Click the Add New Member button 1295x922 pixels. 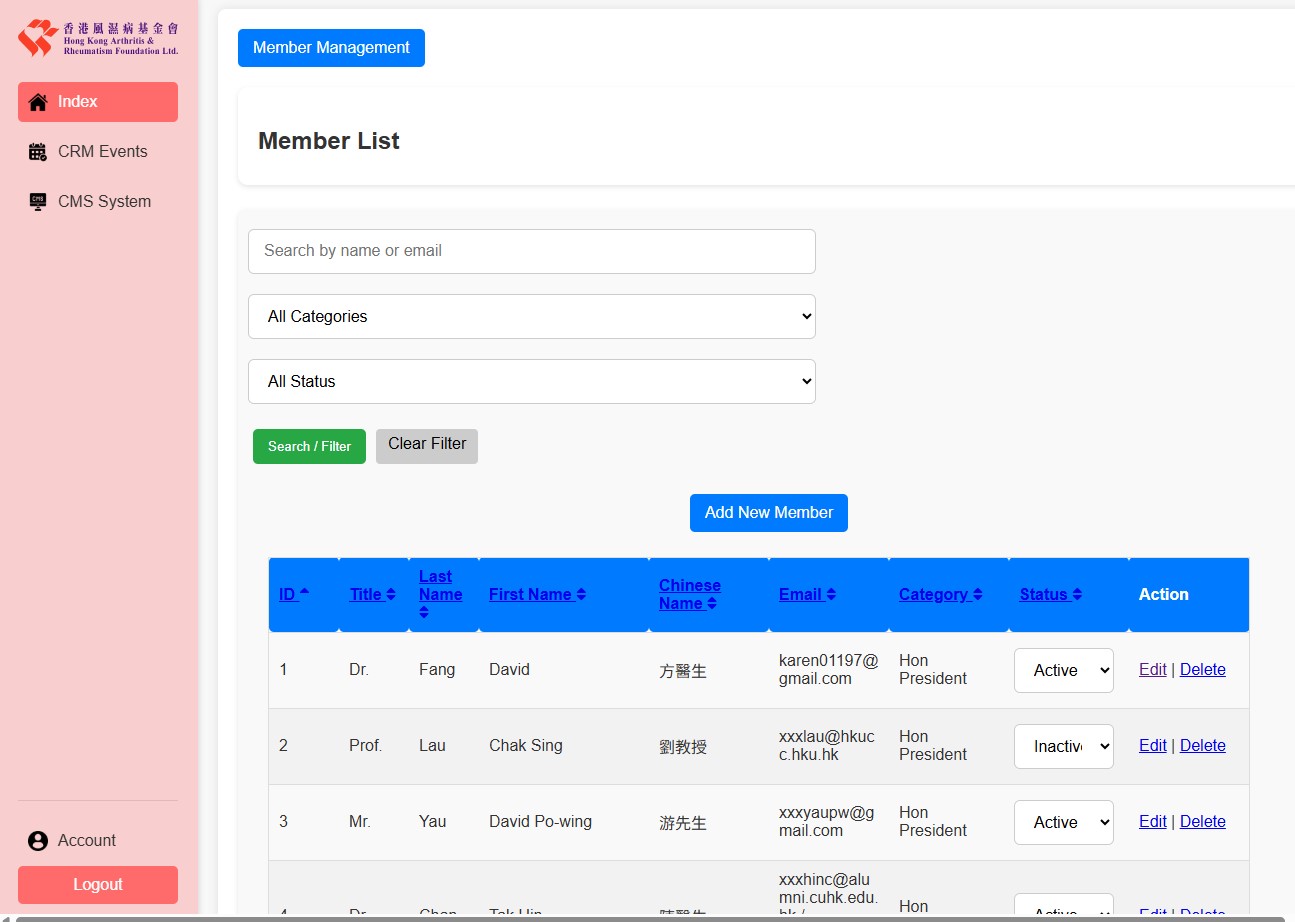[768, 512]
